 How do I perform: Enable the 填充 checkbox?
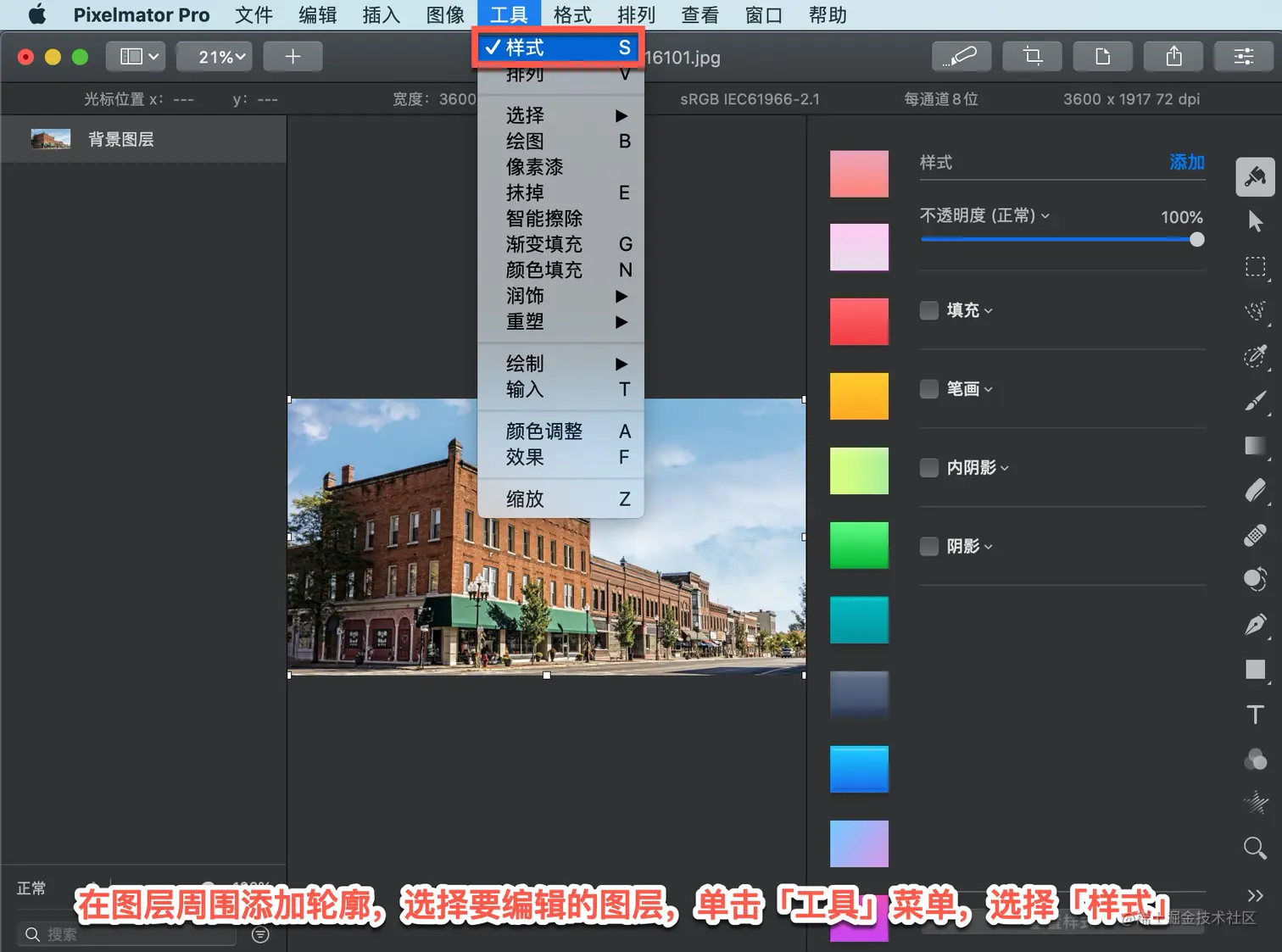pos(929,310)
